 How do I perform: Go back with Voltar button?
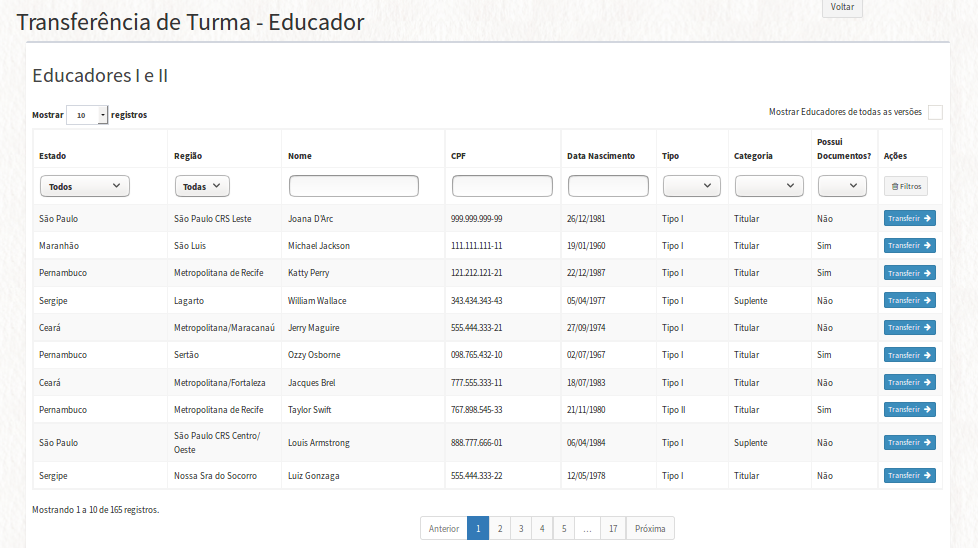(842, 7)
